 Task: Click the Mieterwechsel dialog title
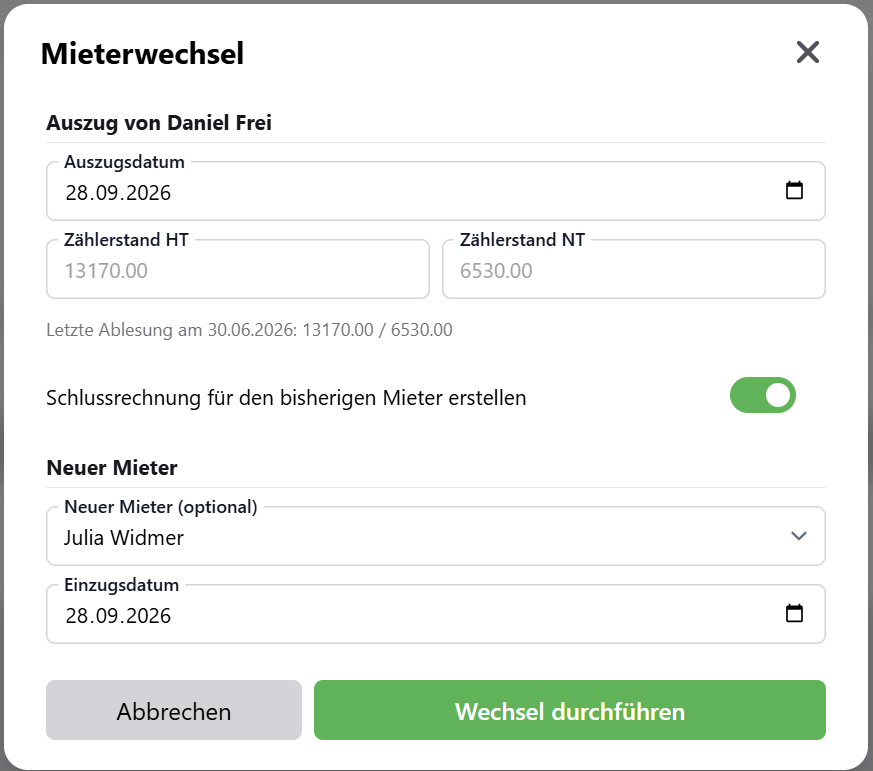pyautogui.click(x=143, y=53)
